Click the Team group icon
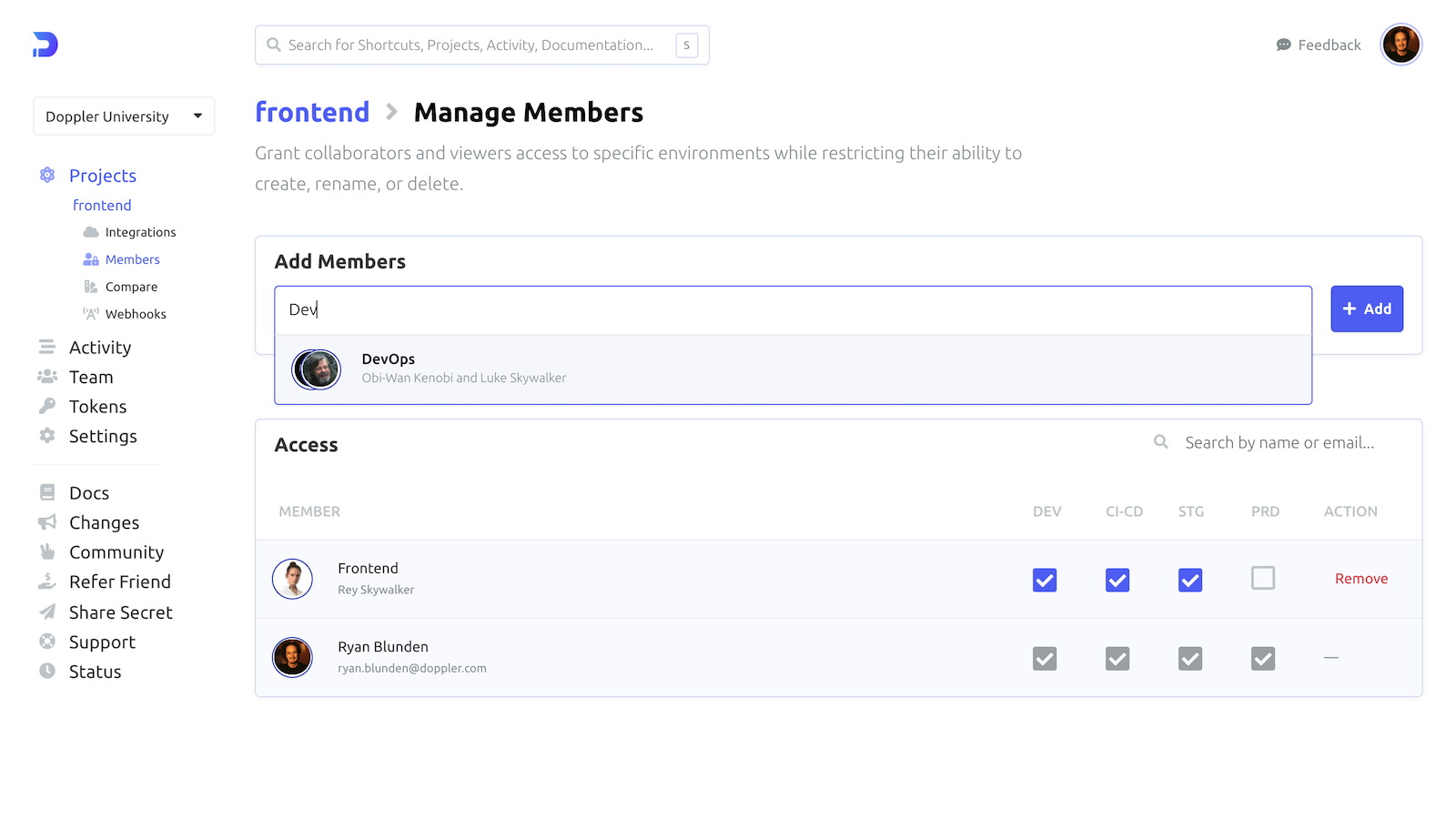 [x=47, y=376]
